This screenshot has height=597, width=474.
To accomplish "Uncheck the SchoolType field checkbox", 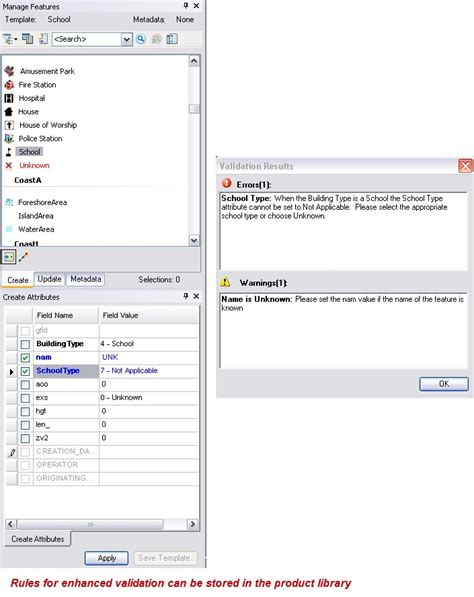I will click(x=25, y=371).
